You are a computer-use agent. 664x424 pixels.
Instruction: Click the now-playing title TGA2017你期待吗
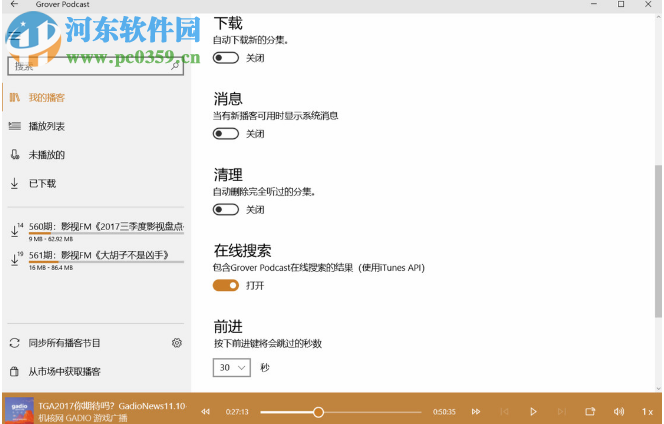click(x=112, y=406)
